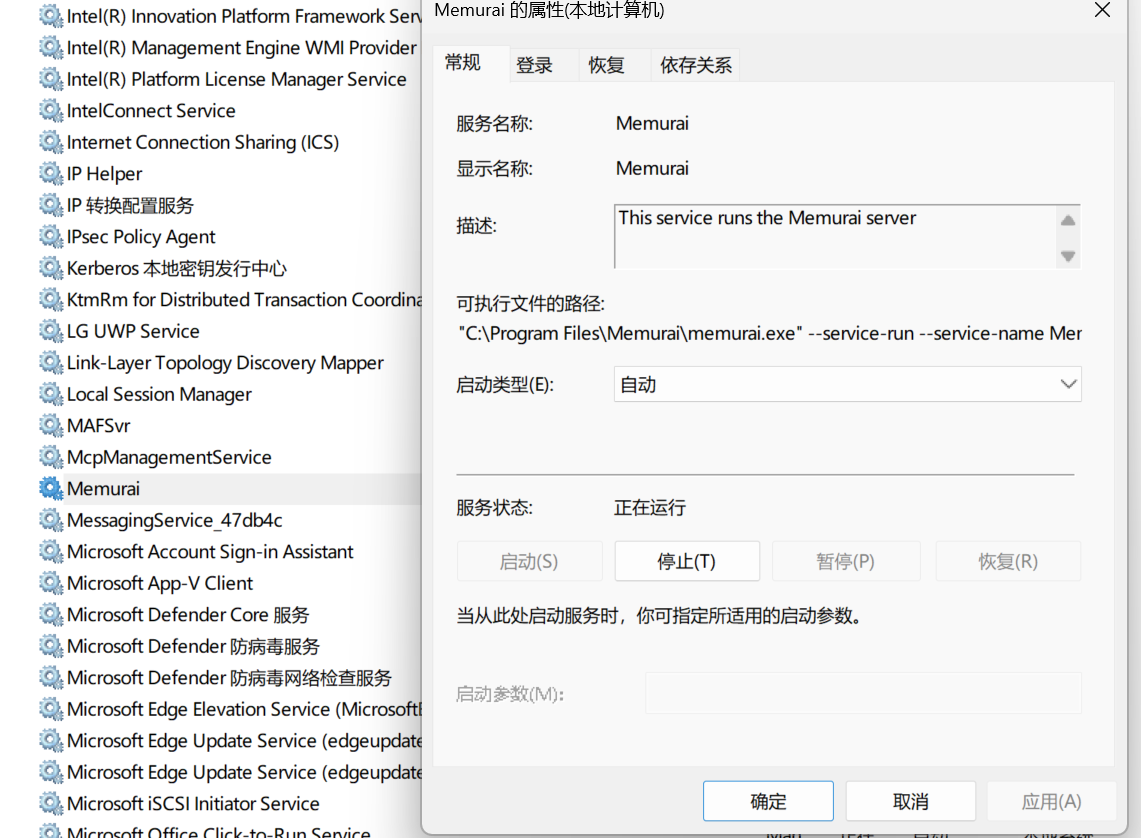Click the 停止(T) button

[687, 561]
